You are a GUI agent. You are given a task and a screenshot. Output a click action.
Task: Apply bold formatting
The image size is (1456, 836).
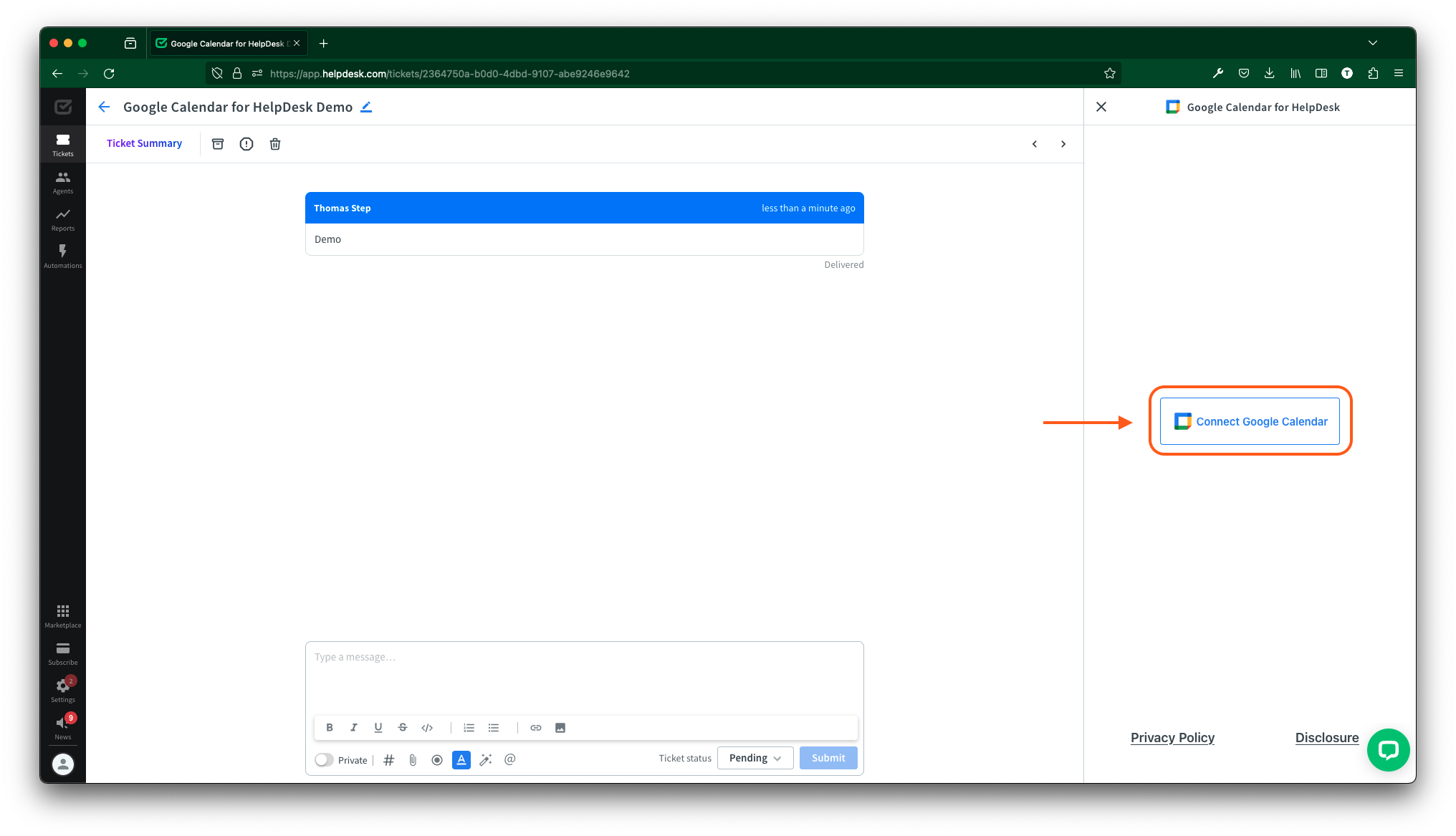[330, 728]
